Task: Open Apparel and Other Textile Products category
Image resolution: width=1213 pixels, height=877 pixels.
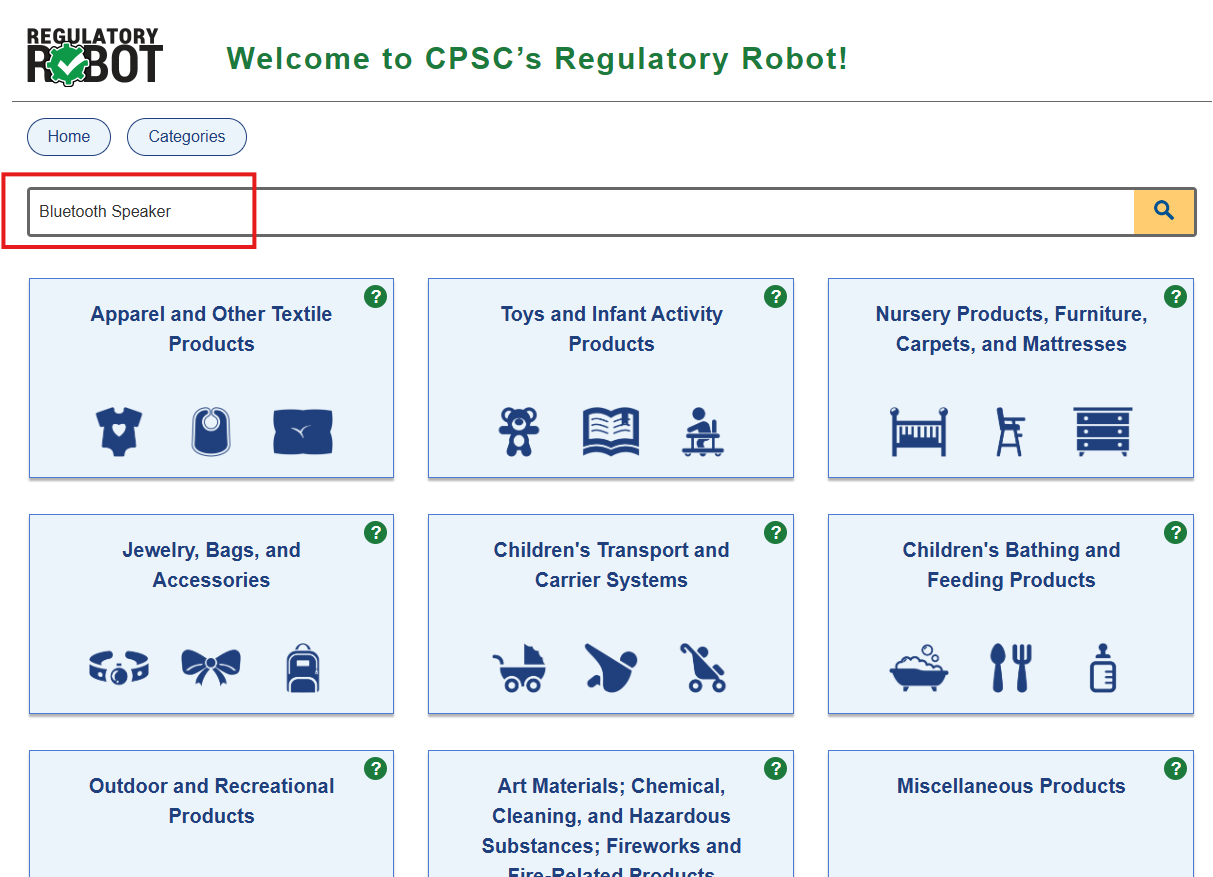Action: click(x=211, y=378)
